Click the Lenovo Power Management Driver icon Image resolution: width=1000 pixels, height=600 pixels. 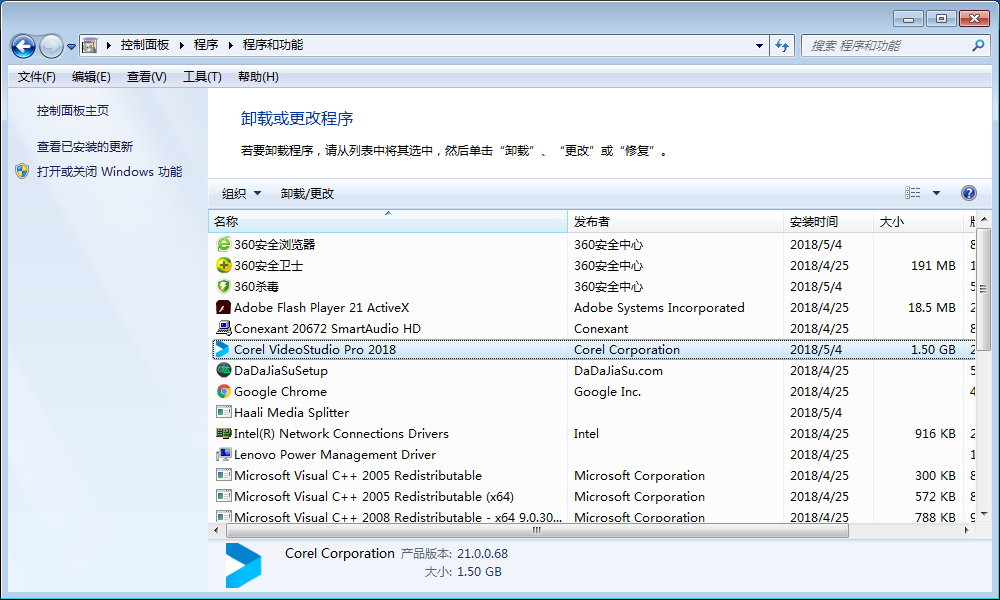223,455
